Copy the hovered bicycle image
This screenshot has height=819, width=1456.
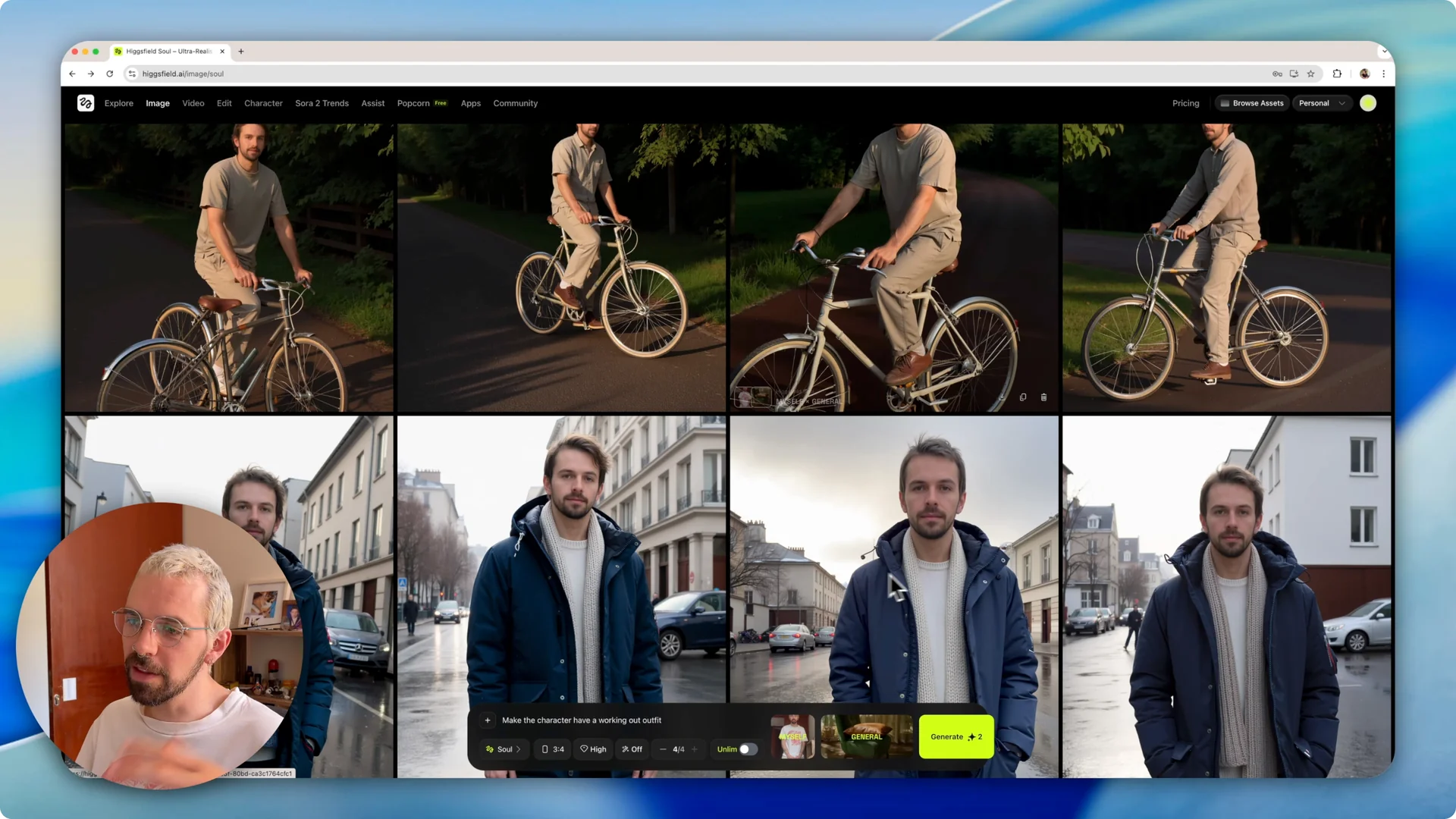pos(1023,397)
